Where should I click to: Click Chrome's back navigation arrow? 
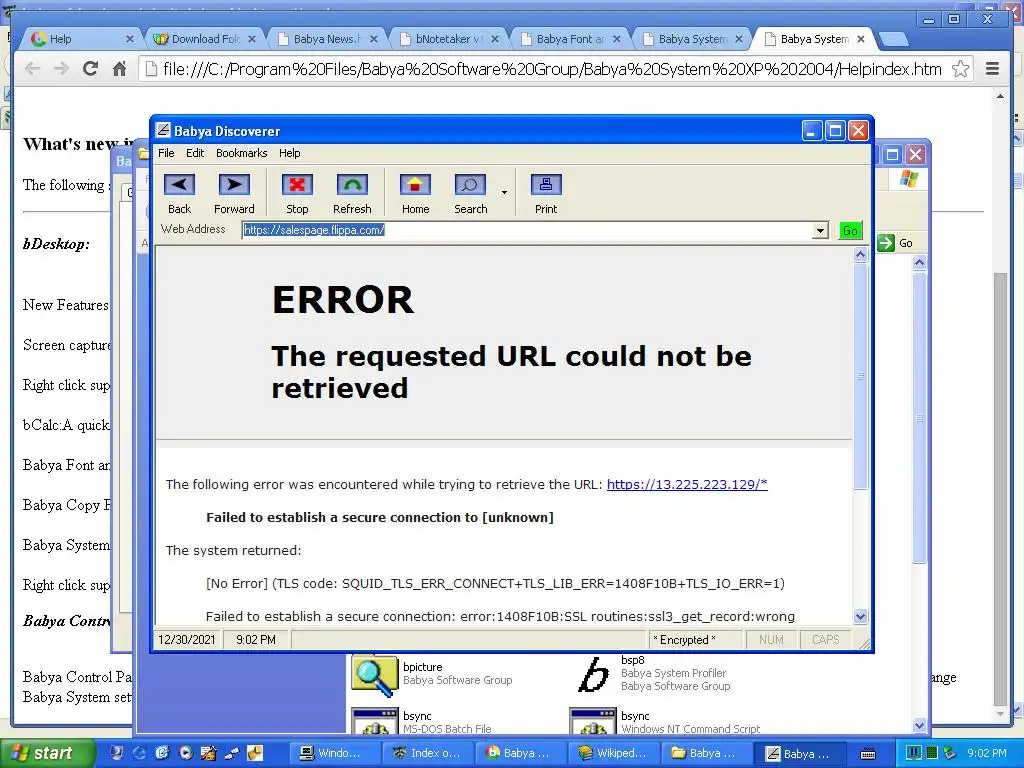click(32, 69)
